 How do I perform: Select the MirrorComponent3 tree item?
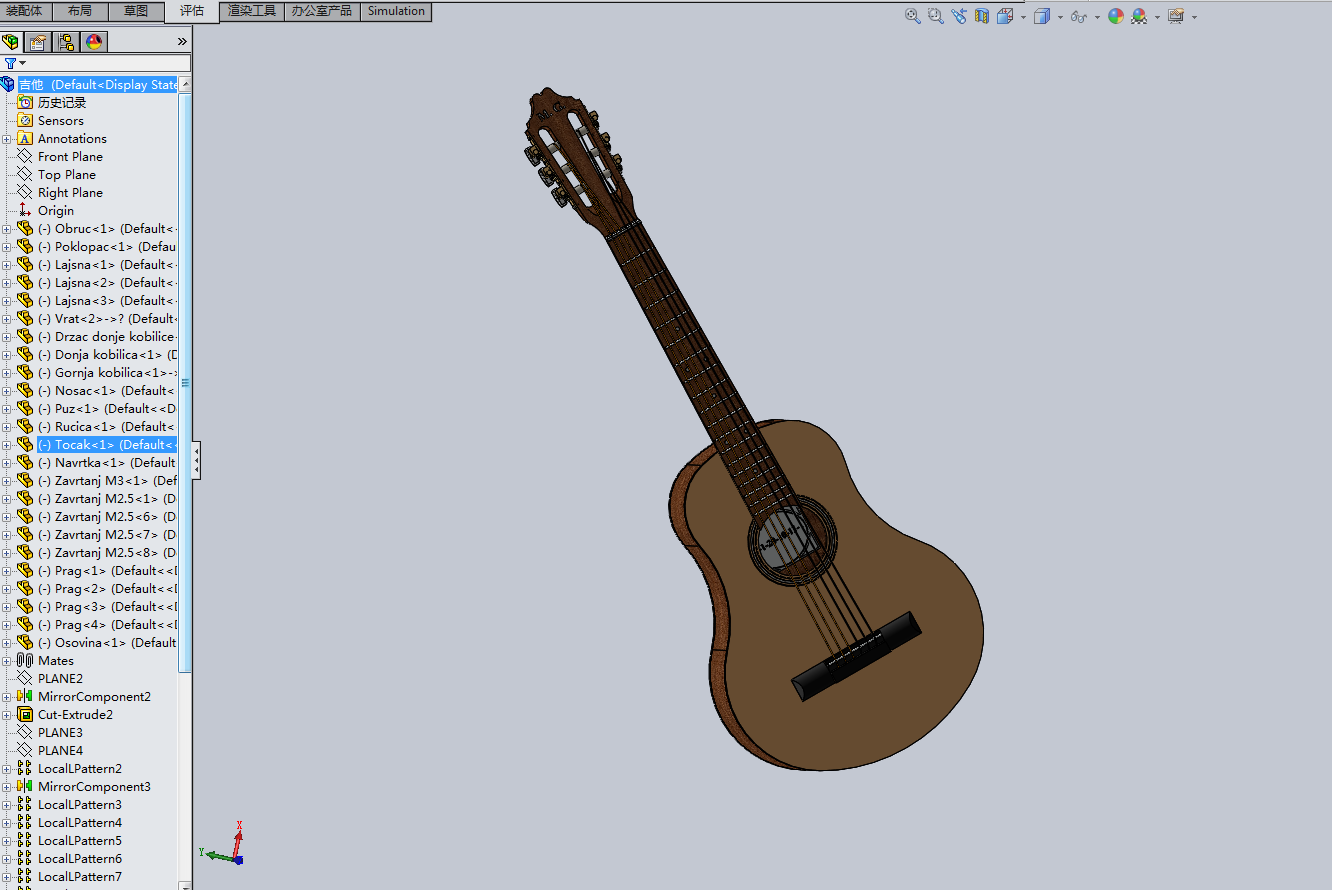(x=94, y=787)
